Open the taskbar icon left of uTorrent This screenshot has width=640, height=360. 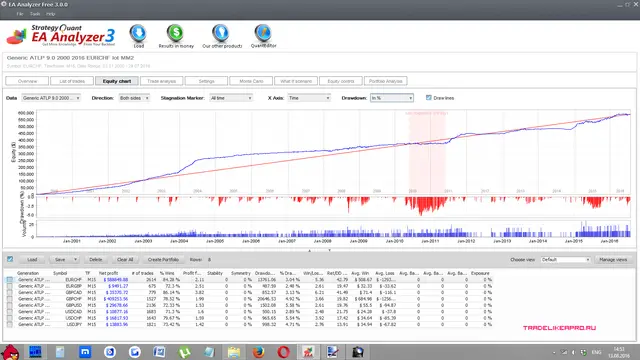coord(159,352)
